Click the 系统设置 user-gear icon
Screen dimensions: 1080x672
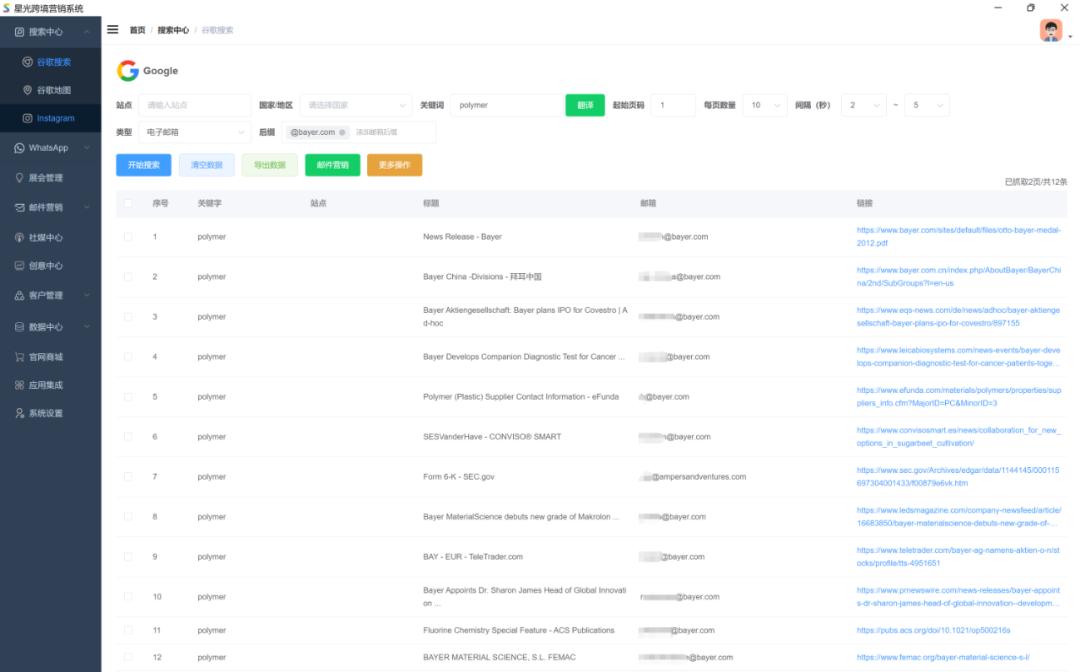click(x=19, y=413)
